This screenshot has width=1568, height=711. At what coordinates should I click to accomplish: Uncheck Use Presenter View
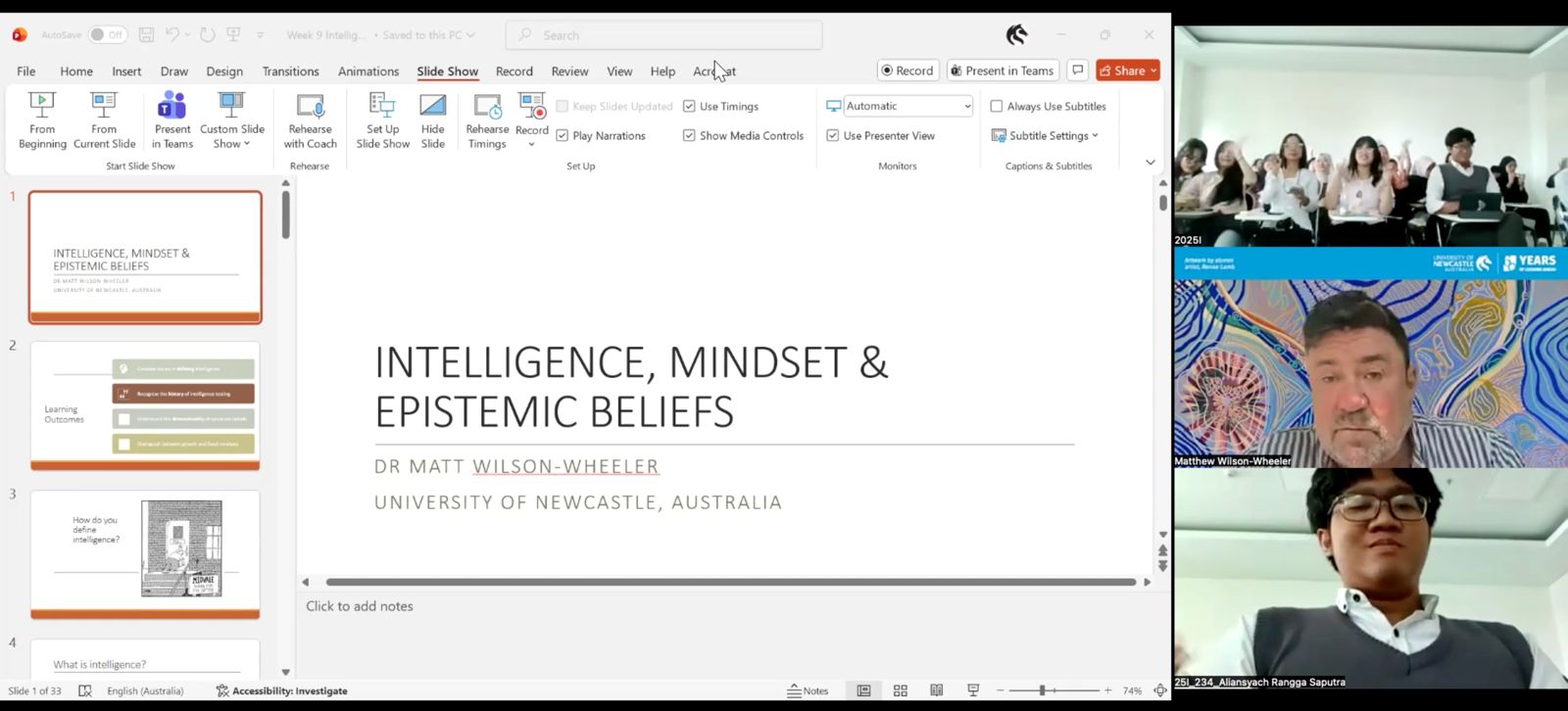click(833, 136)
